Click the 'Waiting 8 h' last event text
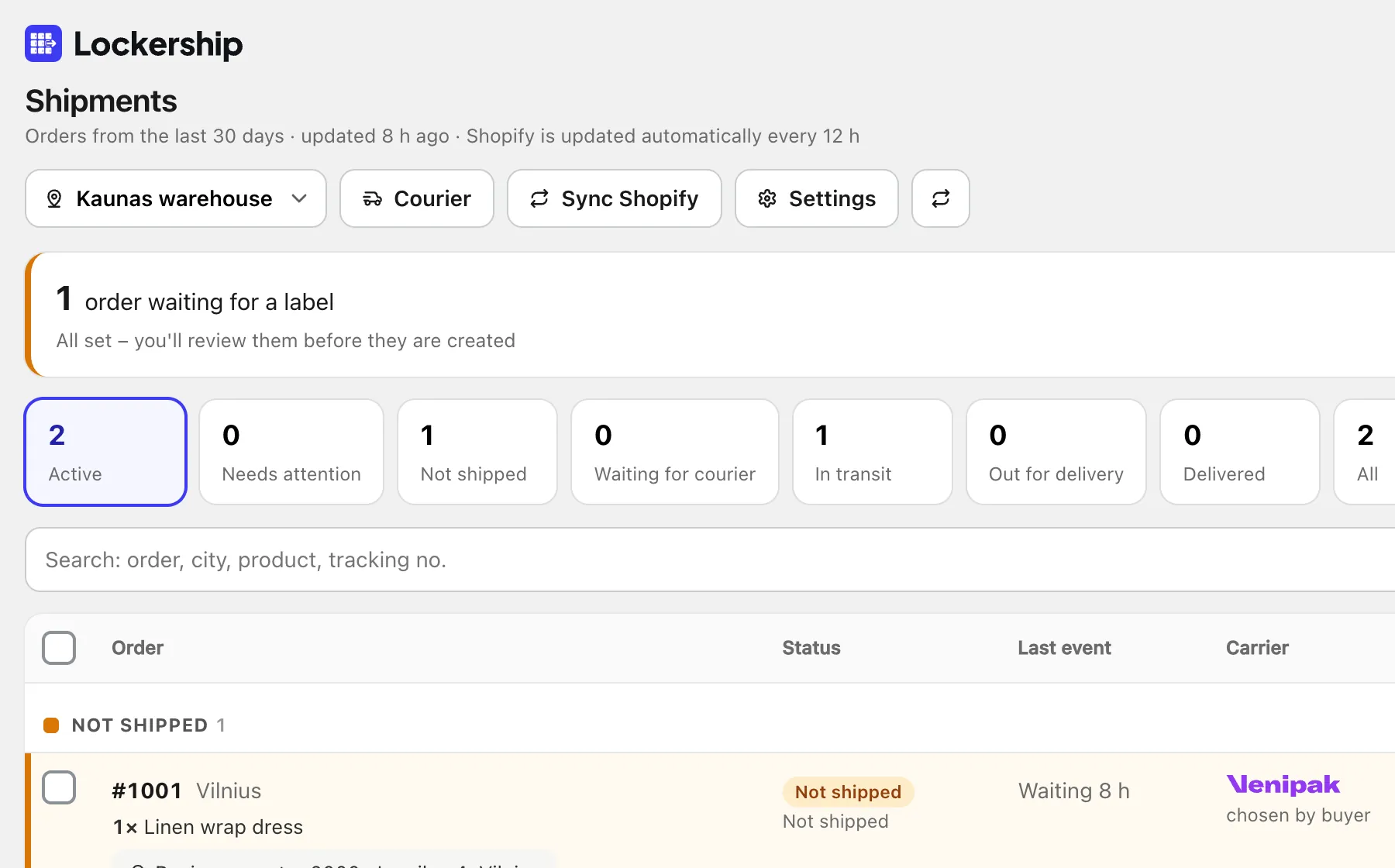Viewport: 1395px width, 868px height. 1074,790
